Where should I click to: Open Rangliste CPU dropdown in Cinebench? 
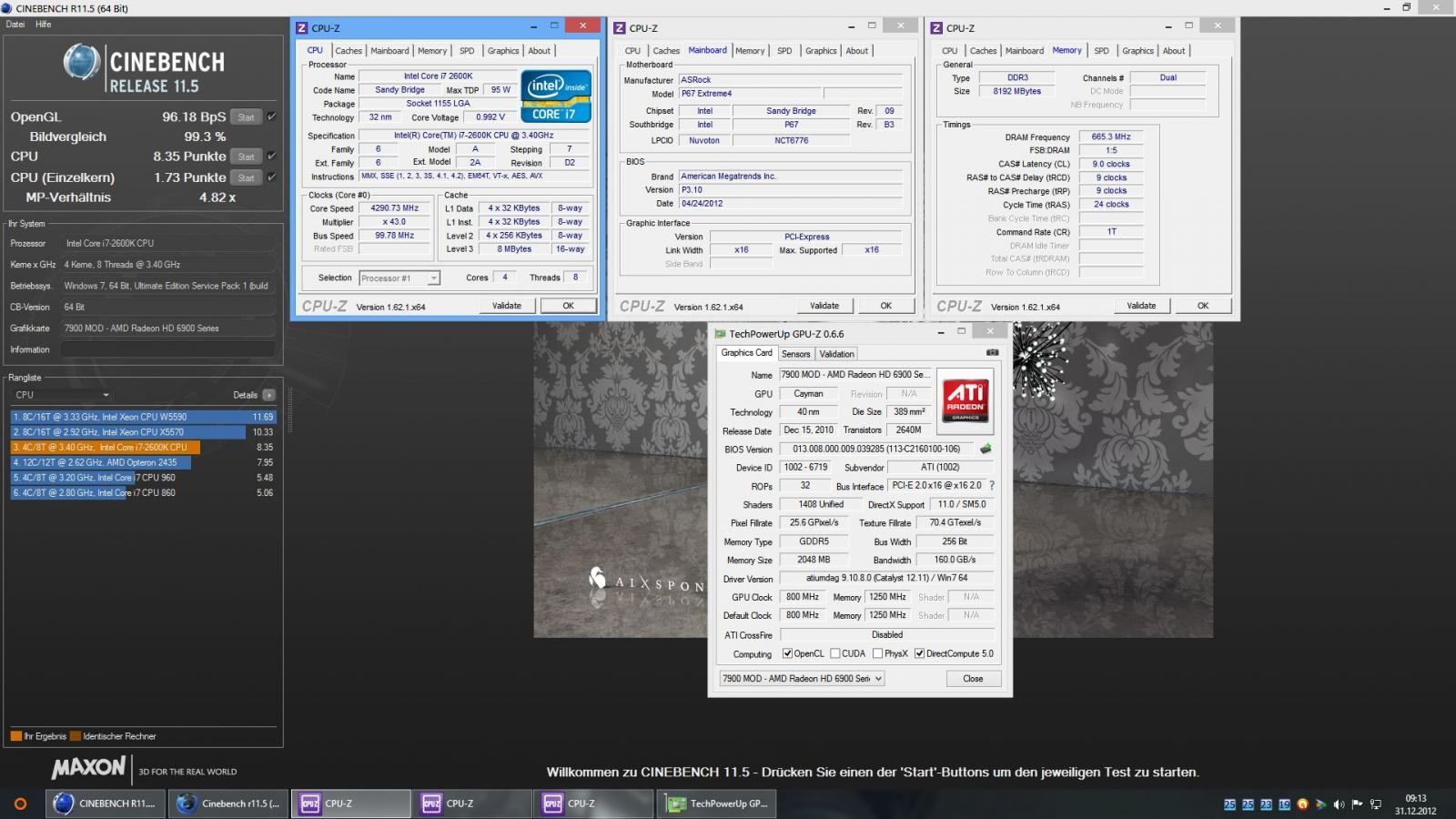pos(61,395)
